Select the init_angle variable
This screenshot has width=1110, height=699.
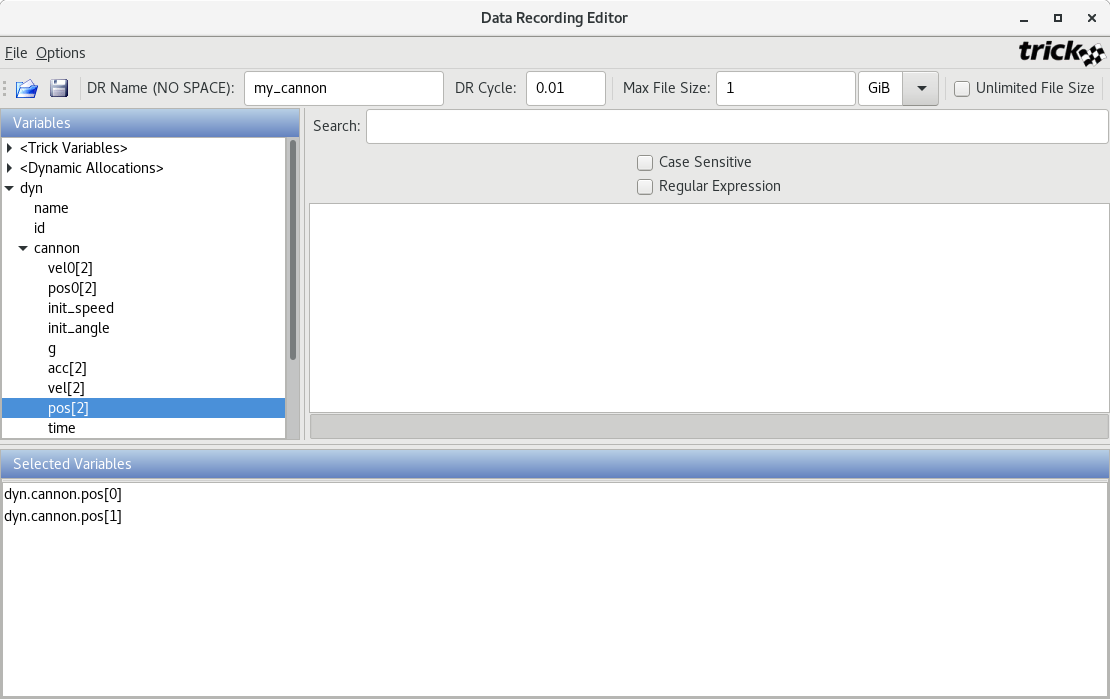pyautogui.click(x=79, y=329)
